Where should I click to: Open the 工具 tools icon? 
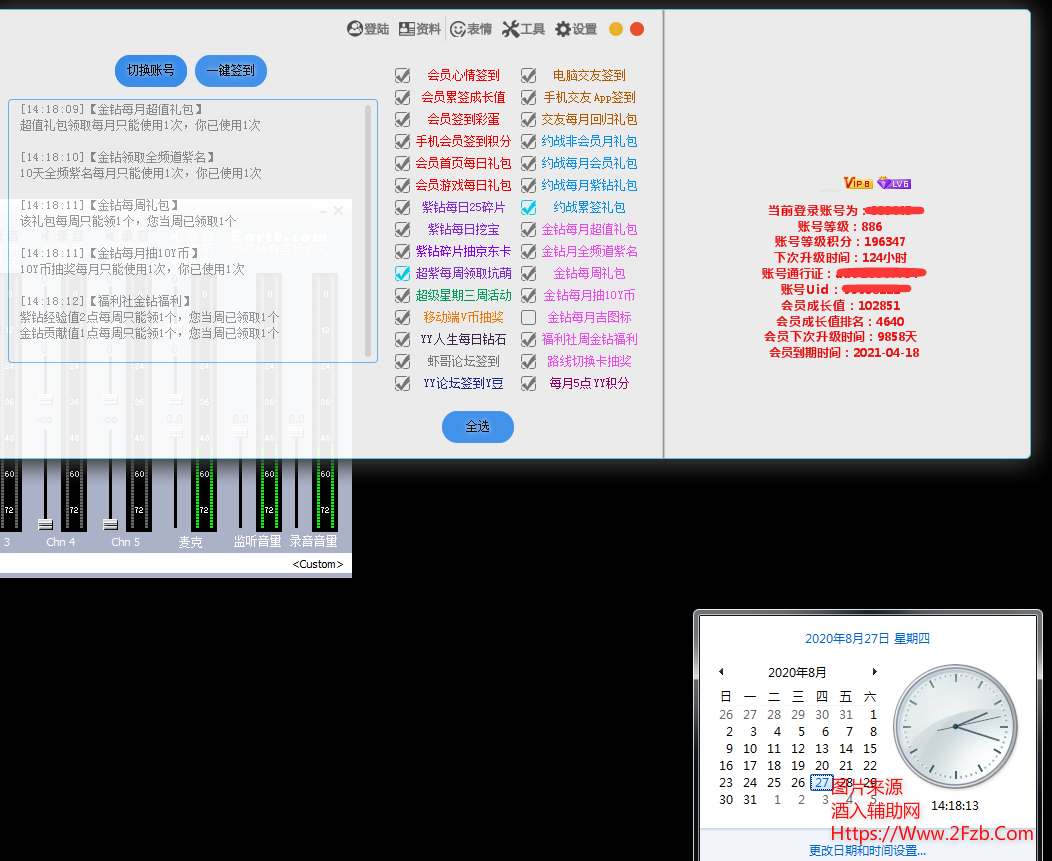point(511,29)
